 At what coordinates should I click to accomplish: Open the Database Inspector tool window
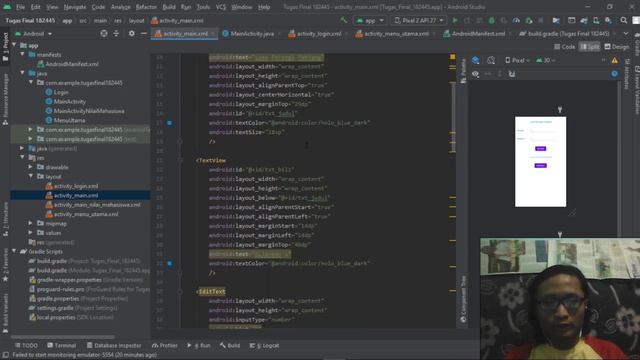pyautogui.click(x=114, y=345)
